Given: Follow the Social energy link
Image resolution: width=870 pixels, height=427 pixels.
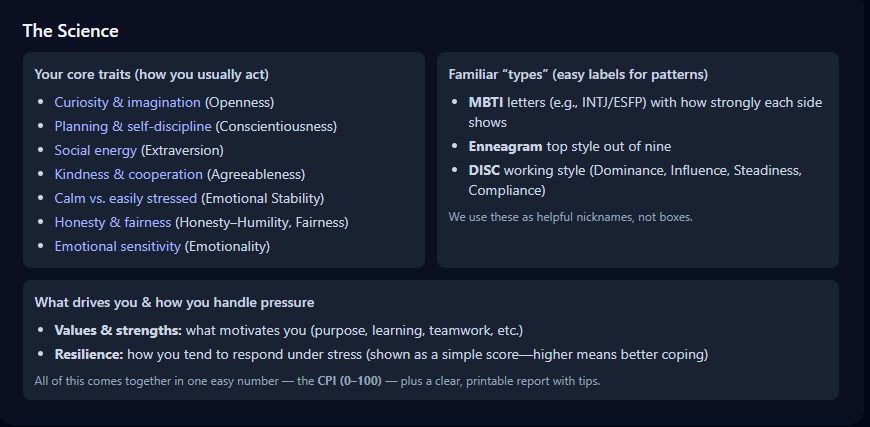Looking at the screenshot, I should (x=96, y=150).
